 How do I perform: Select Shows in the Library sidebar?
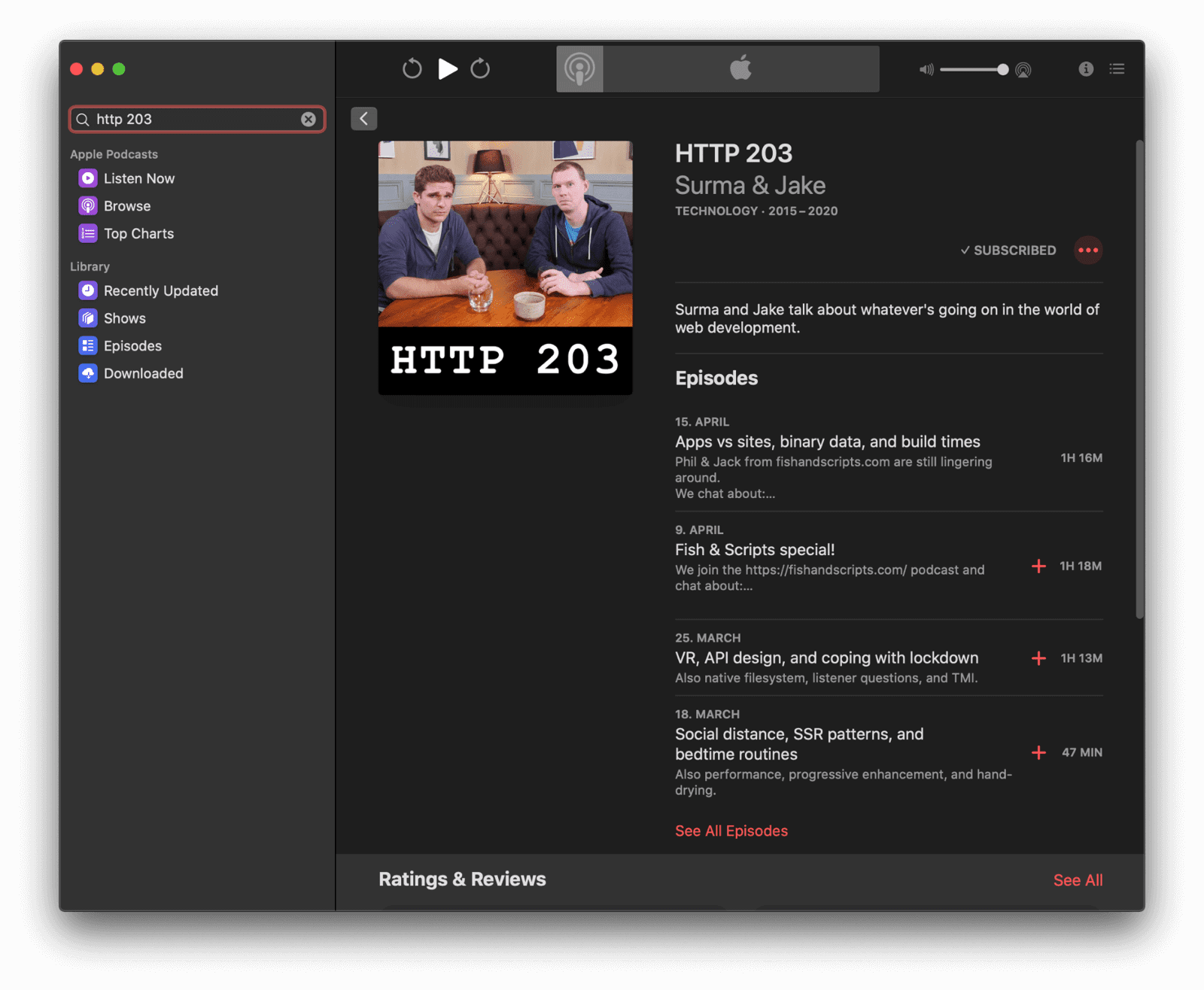pos(123,318)
